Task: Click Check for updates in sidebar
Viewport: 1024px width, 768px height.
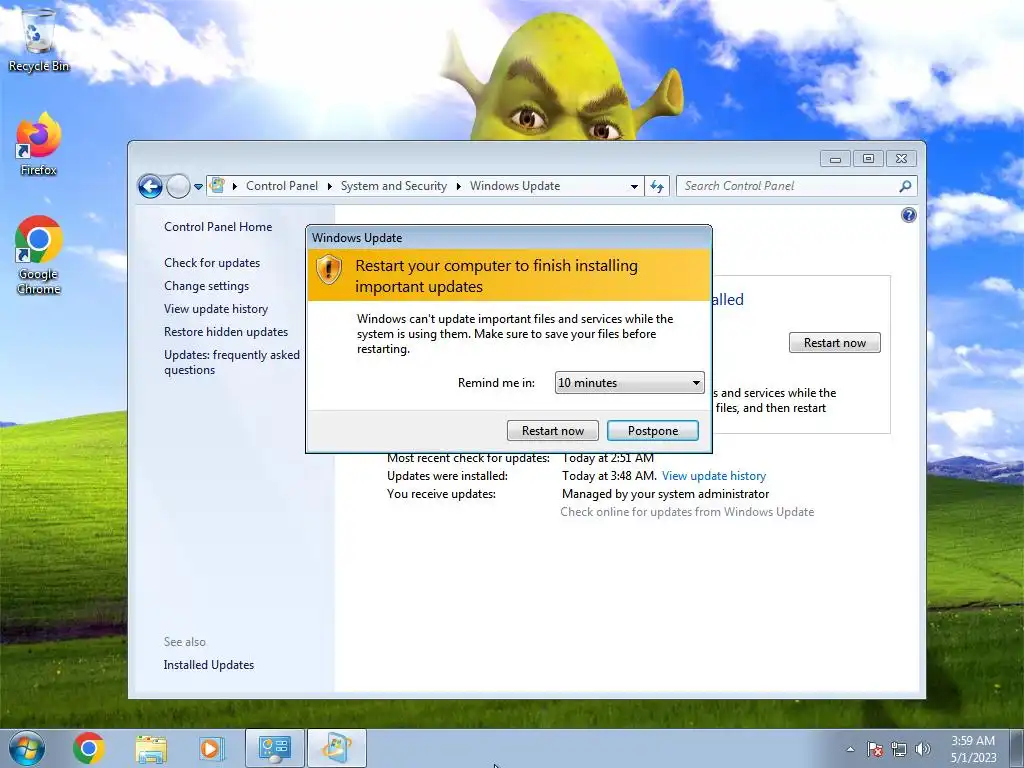Action: [x=212, y=263]
